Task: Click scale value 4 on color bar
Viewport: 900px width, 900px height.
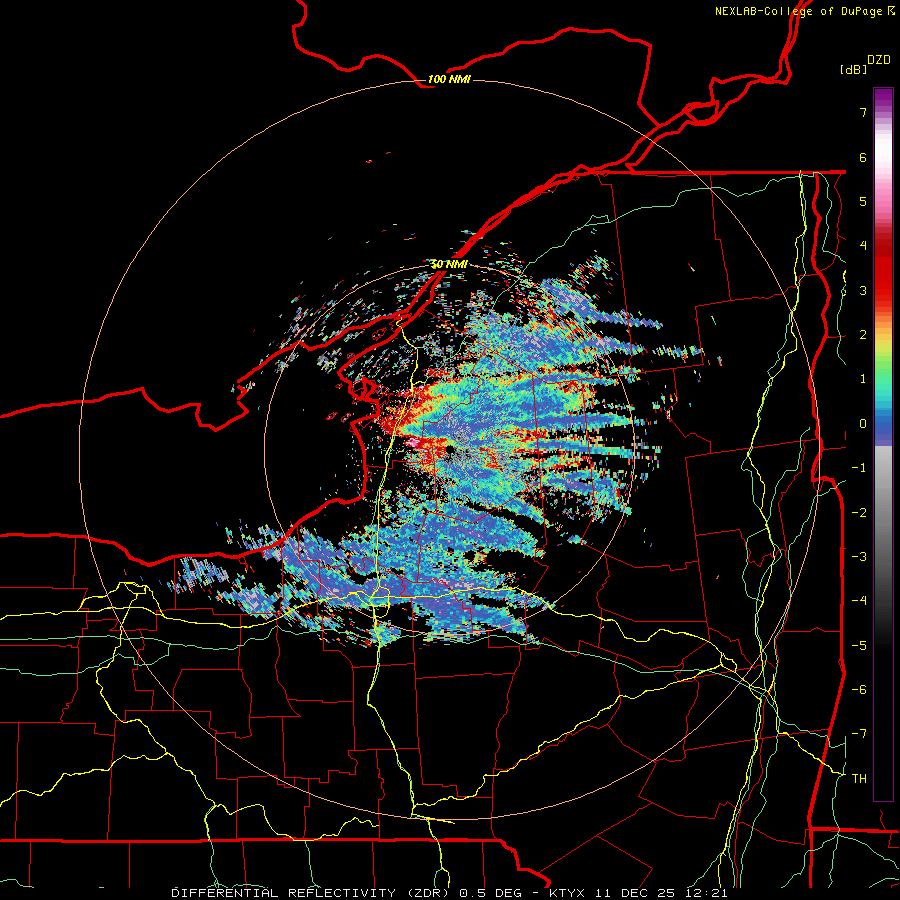Action: click(x=863, y=246)
